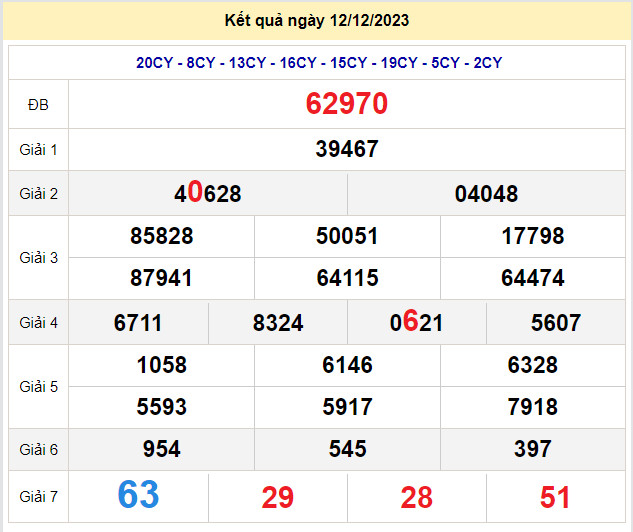Click fifth prize number 5917
Screen dimensions: 633x532
coord(347,407)
